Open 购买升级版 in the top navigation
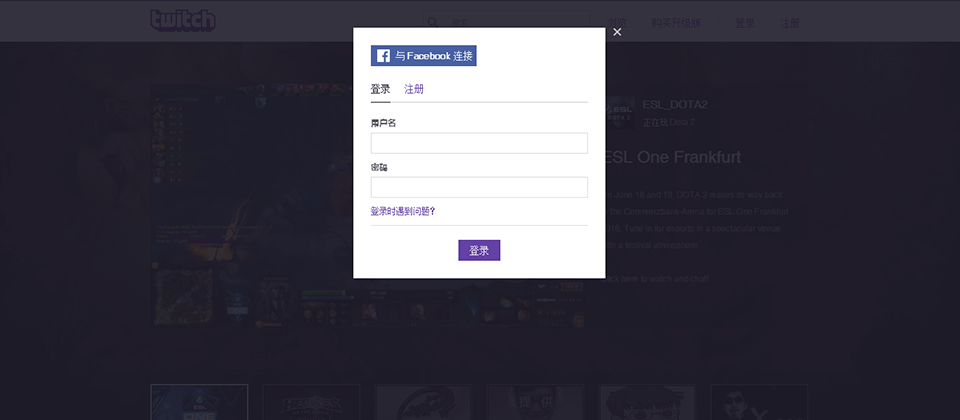 click(676, 23)
